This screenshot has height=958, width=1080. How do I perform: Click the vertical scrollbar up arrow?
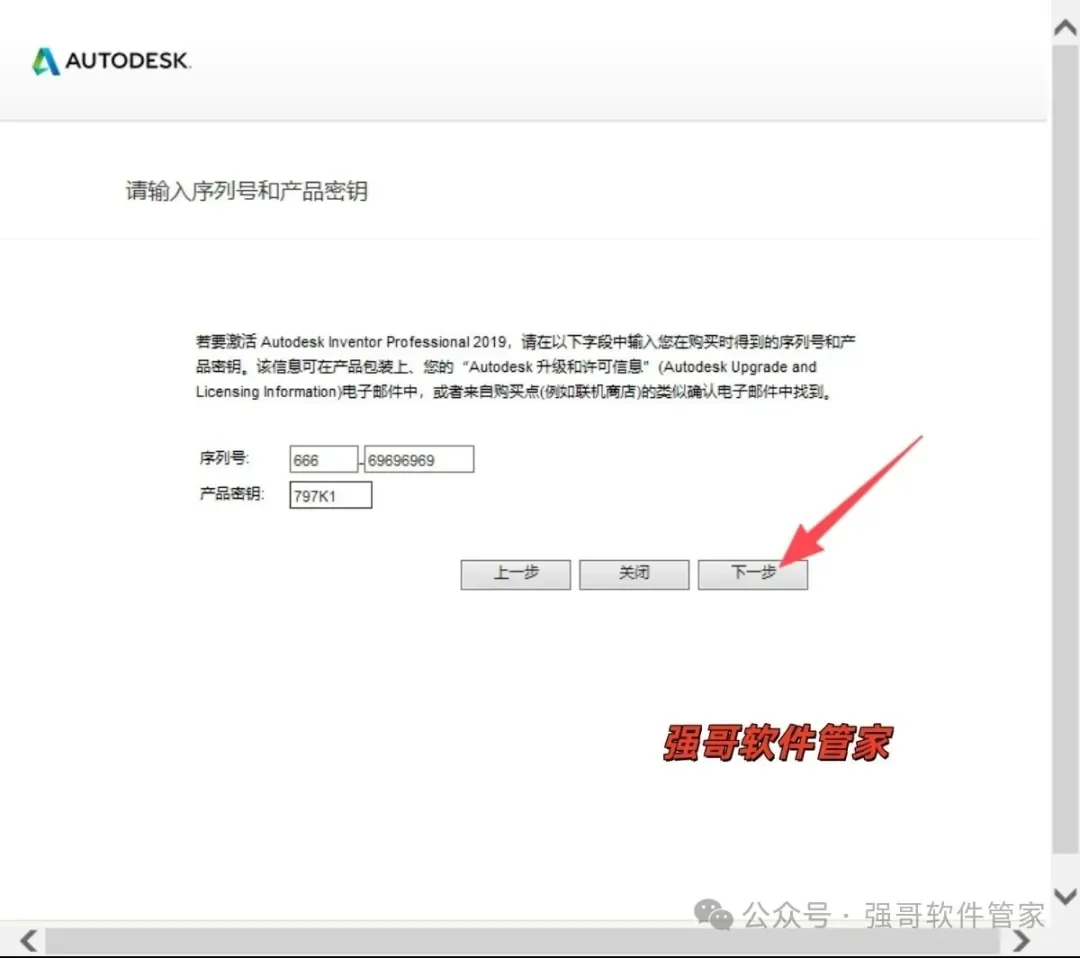tap(1066, 28)
